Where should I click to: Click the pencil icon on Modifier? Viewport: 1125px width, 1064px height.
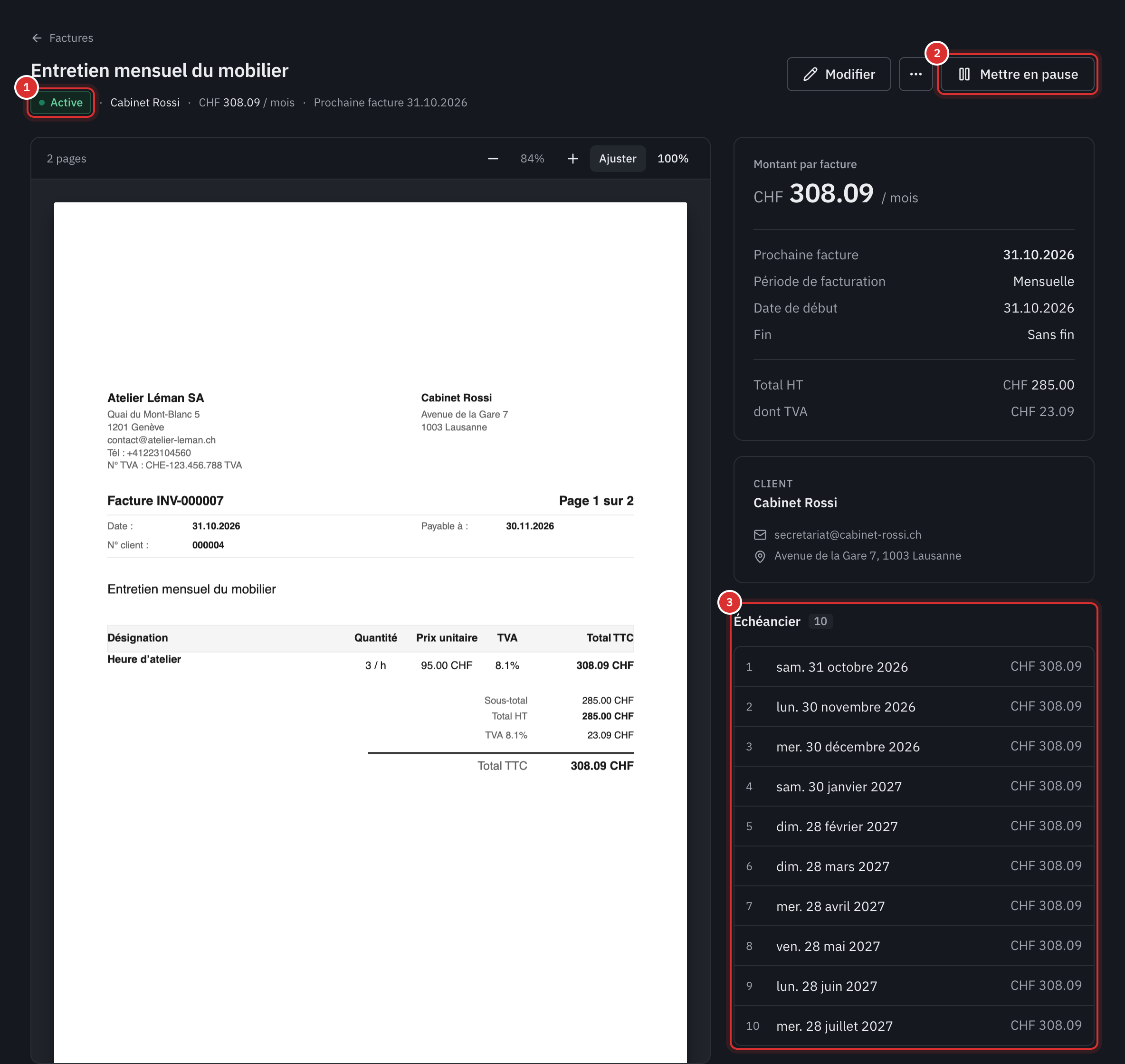tap(810, 74)
